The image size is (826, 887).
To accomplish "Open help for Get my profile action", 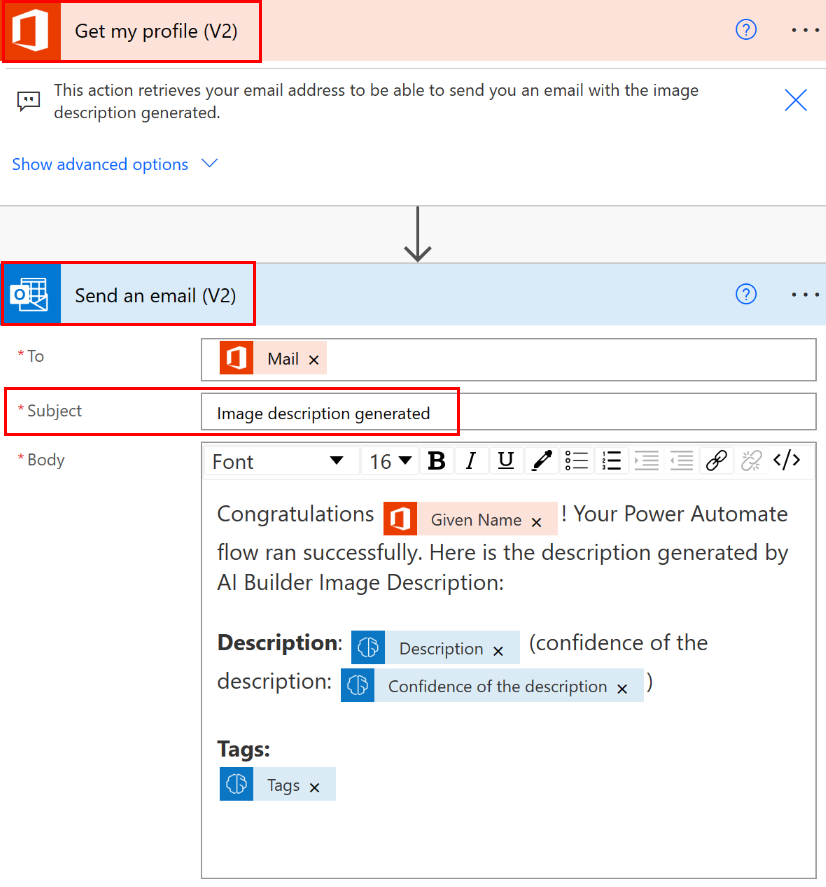I will point(746,30).
